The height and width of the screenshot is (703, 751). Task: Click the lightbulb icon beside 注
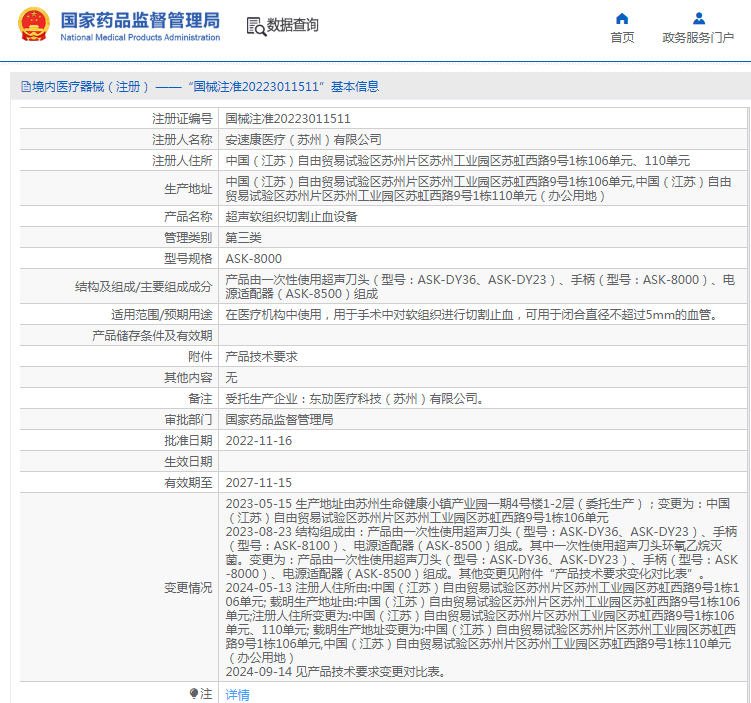[x=193, y=693]
